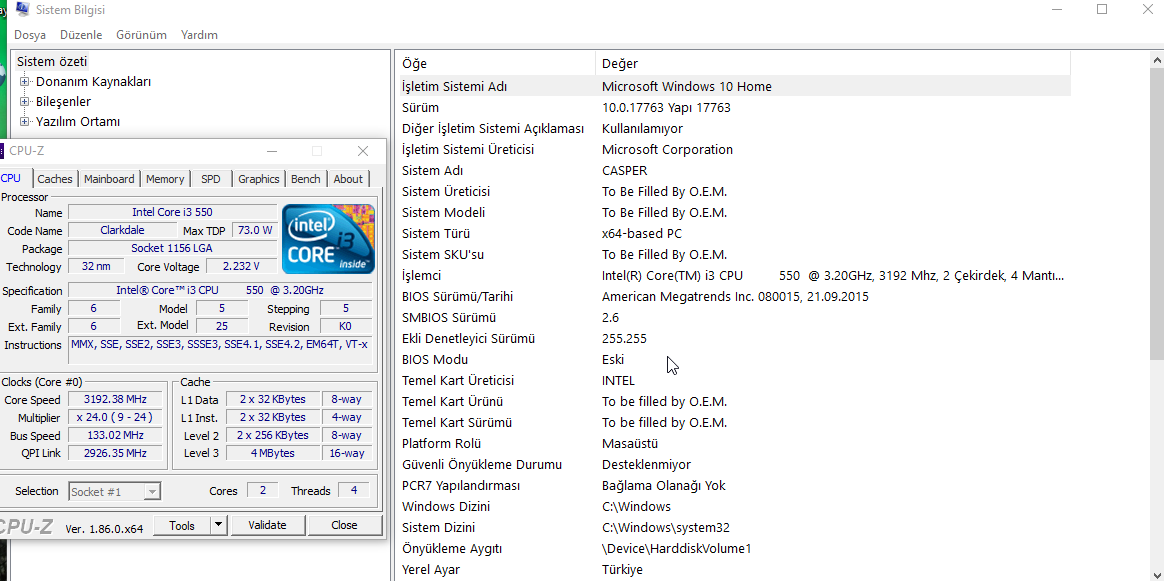Switch to CPU-Z Graphics tab
The width and height of the screenshot is (1164, 581).
pyautogui.click(x=258, y=179)
